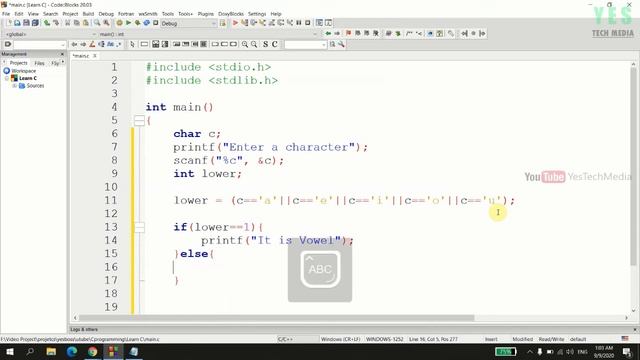The width and height of the screenshot is (640, 360).
Task: Open the Search menu
Action: tap(51, 14)
